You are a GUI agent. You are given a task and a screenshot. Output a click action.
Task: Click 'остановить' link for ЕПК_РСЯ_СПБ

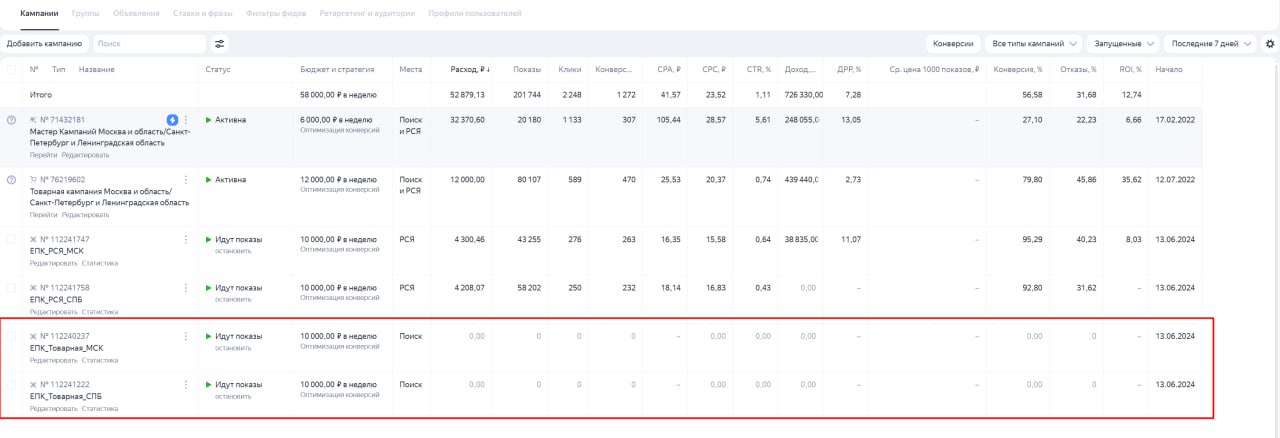[233, 299]
